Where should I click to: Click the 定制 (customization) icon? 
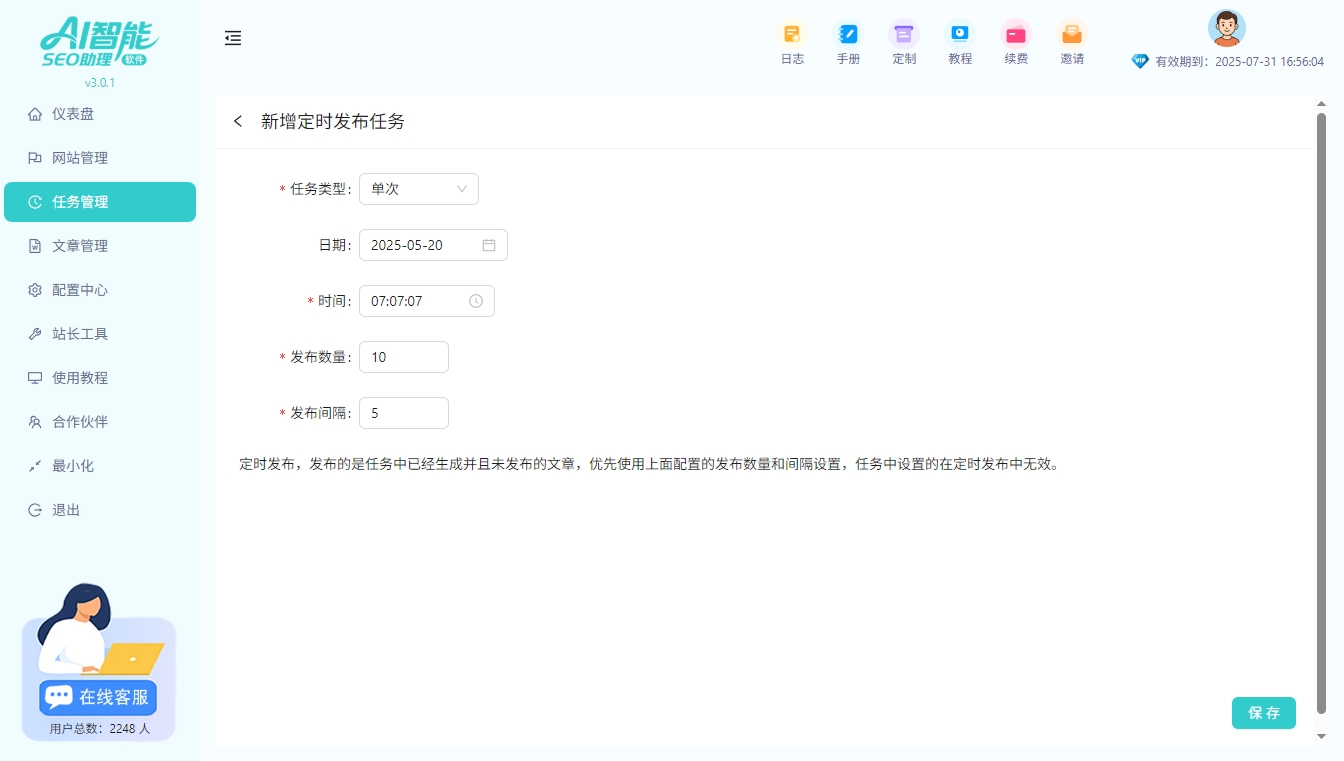click(904, 42)
